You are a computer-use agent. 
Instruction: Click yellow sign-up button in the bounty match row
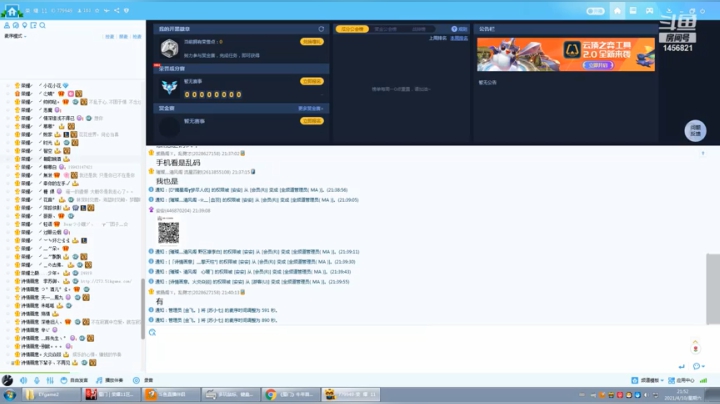click(x=312, y=121)
